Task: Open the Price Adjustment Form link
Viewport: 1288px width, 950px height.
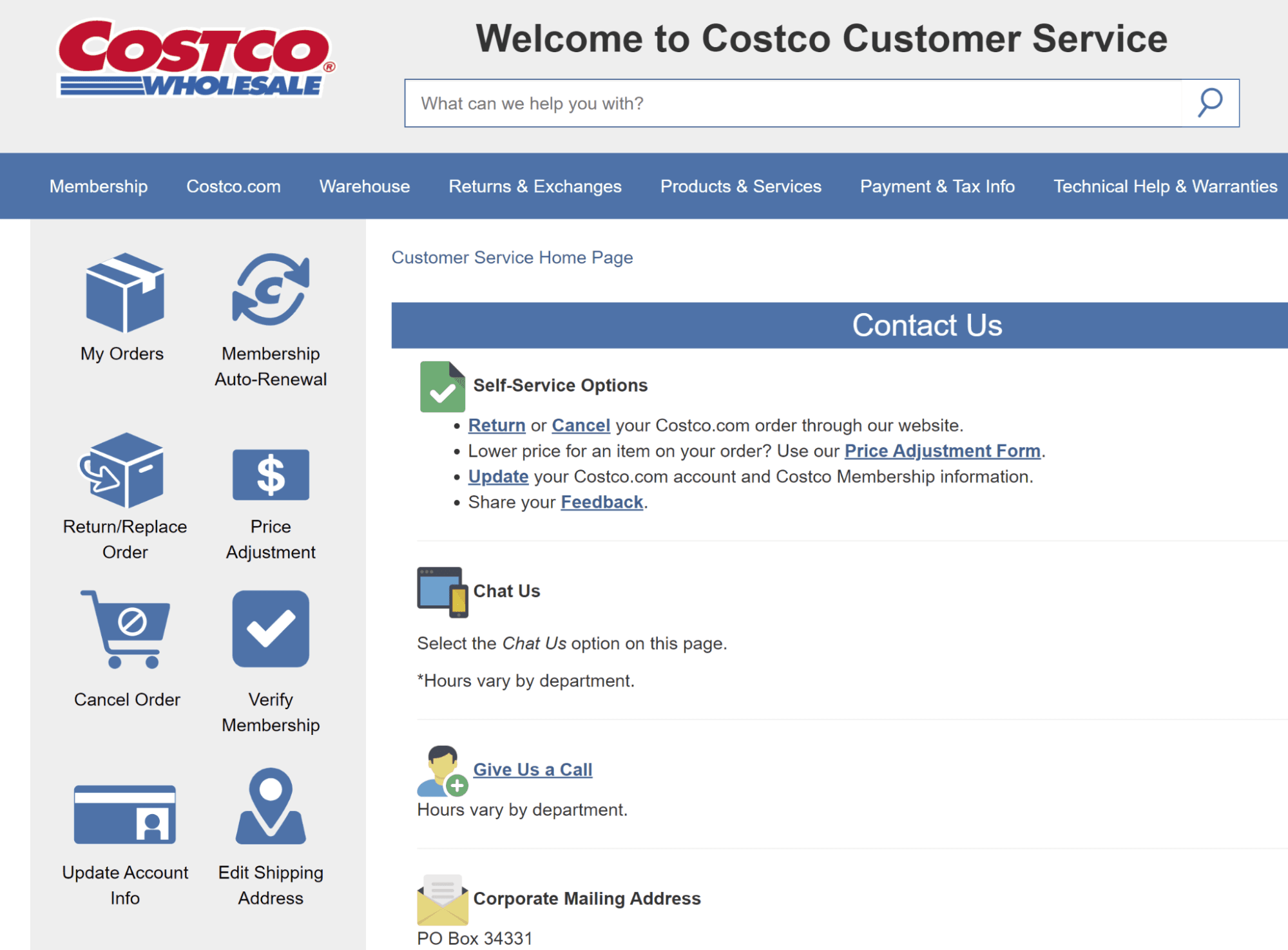Action: pos(942,451)
